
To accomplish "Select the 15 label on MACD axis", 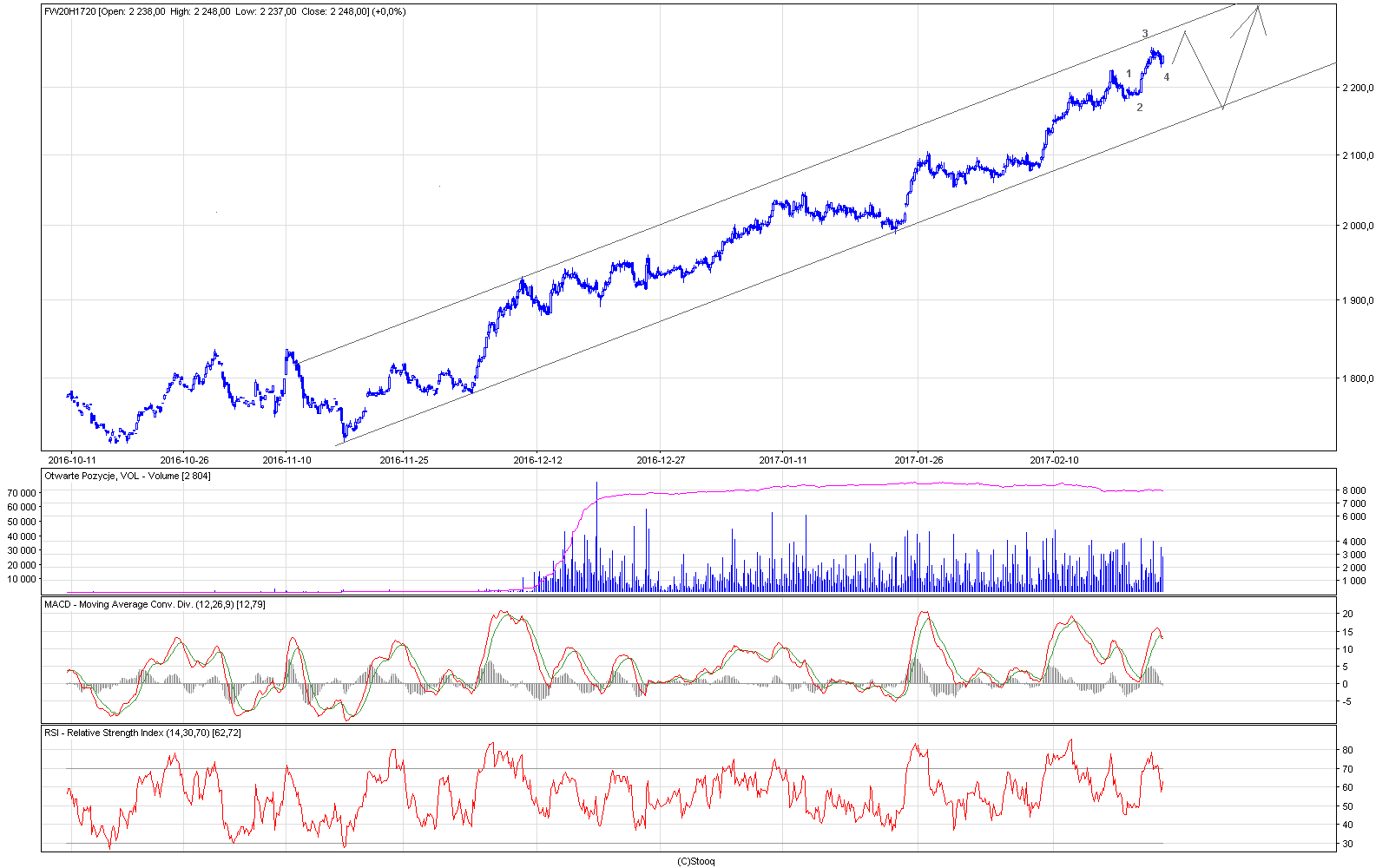I will (x=1349, y=631).
